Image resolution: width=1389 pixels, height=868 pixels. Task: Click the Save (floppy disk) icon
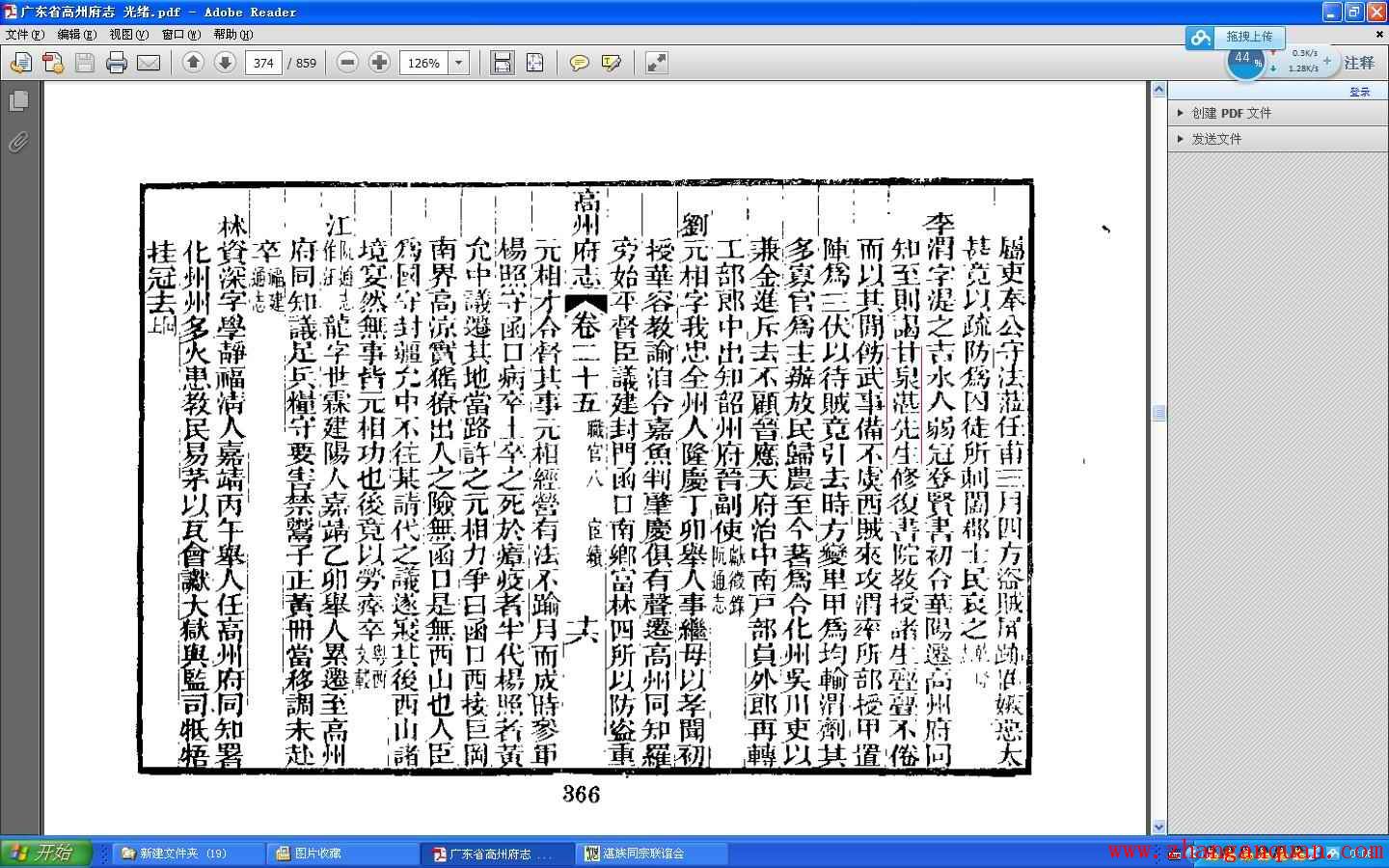pos(85,63)
